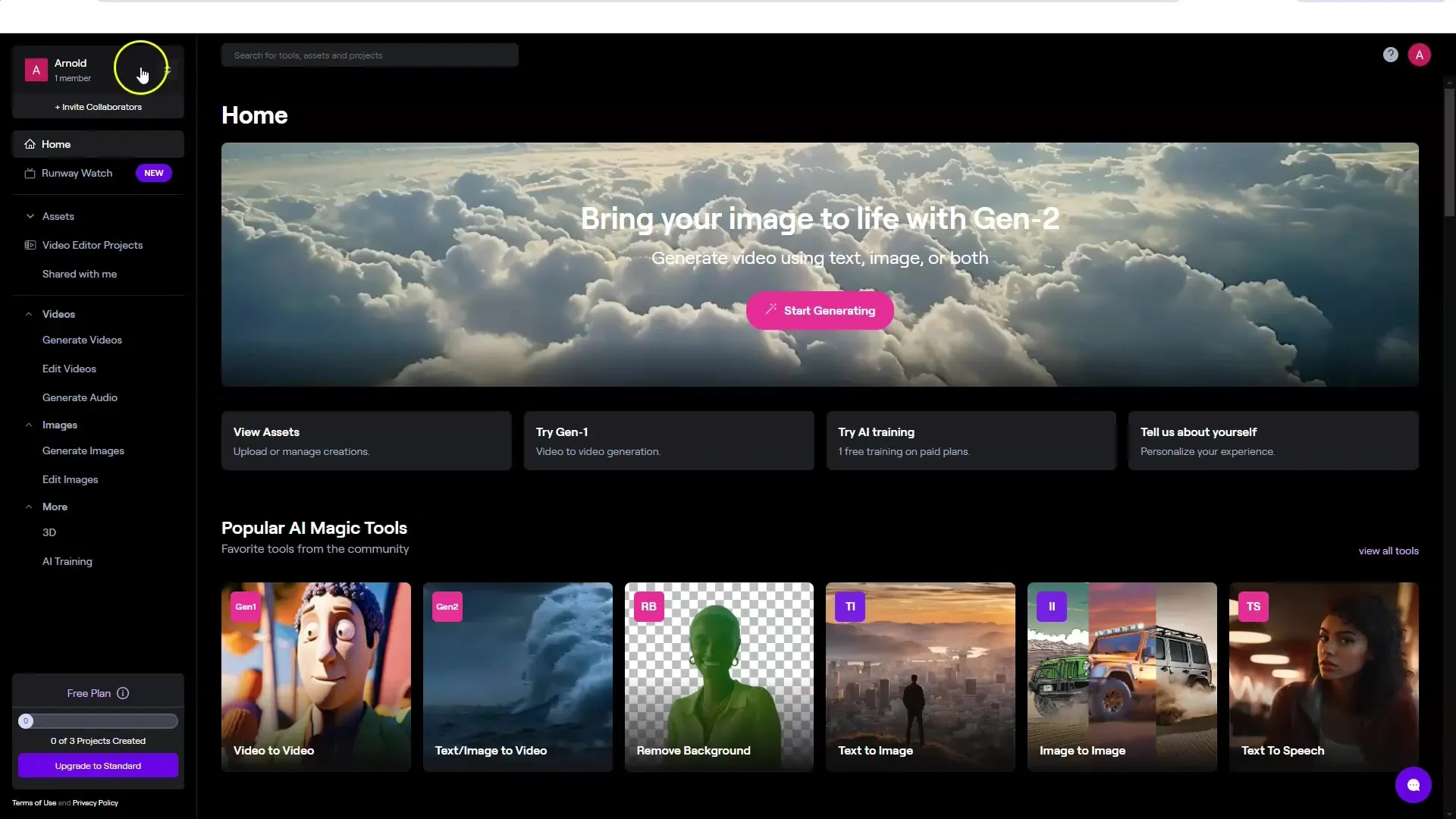Image resolution: width=1456 pixels, height=819 pixels.
Task: Collapse the More section in sidebar
Action: point(29,507)
